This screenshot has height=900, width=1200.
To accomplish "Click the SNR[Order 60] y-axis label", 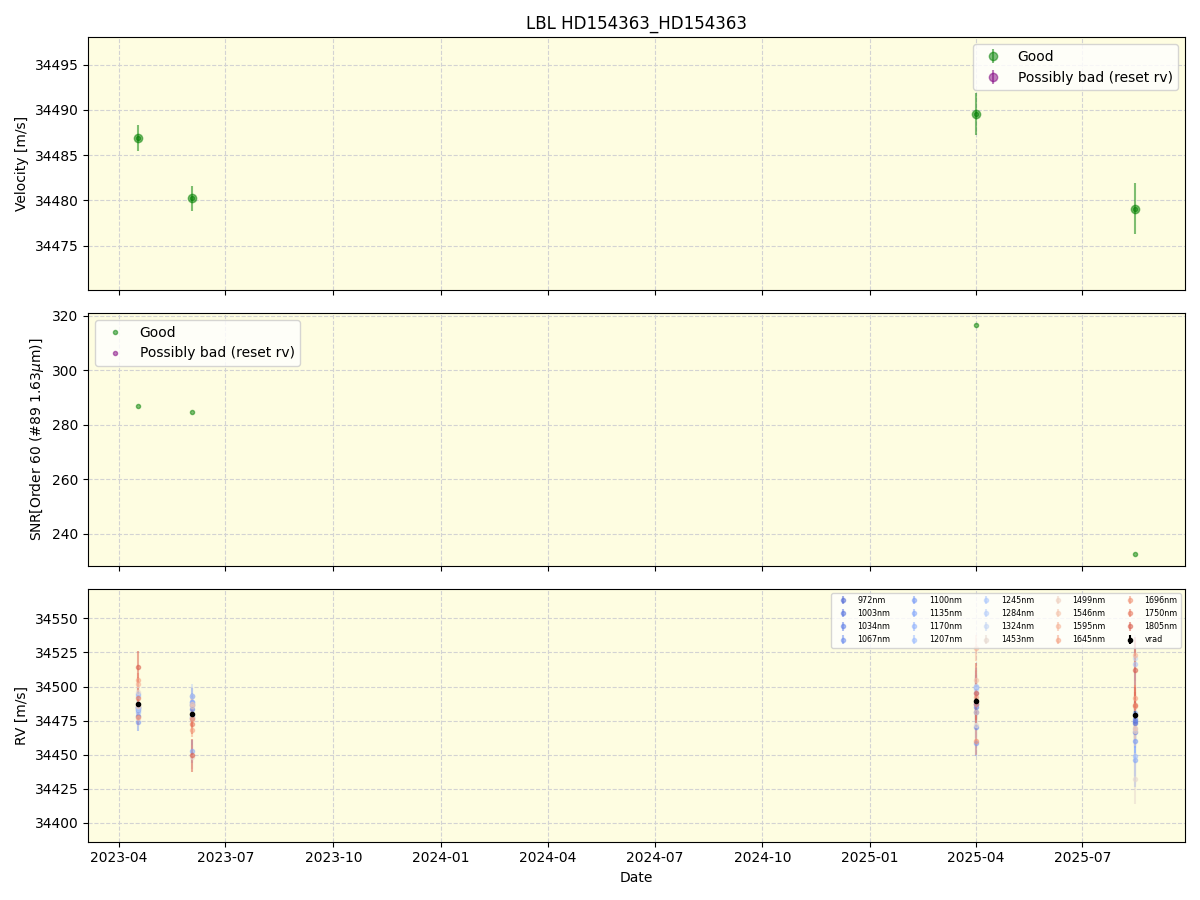I will (x=36, y=439).
